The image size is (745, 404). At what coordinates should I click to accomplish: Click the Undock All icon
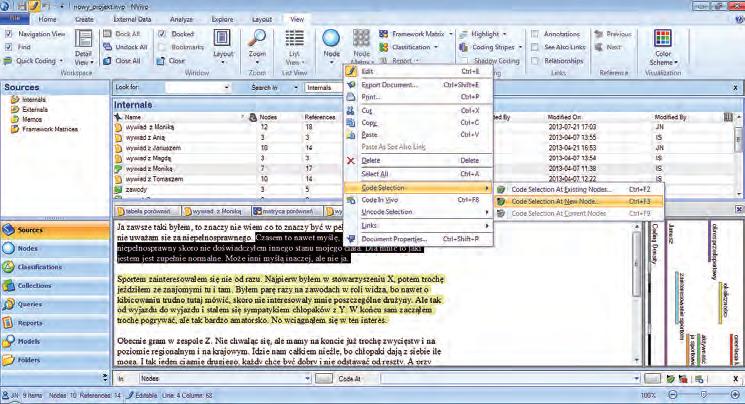[x=107, y=47]
